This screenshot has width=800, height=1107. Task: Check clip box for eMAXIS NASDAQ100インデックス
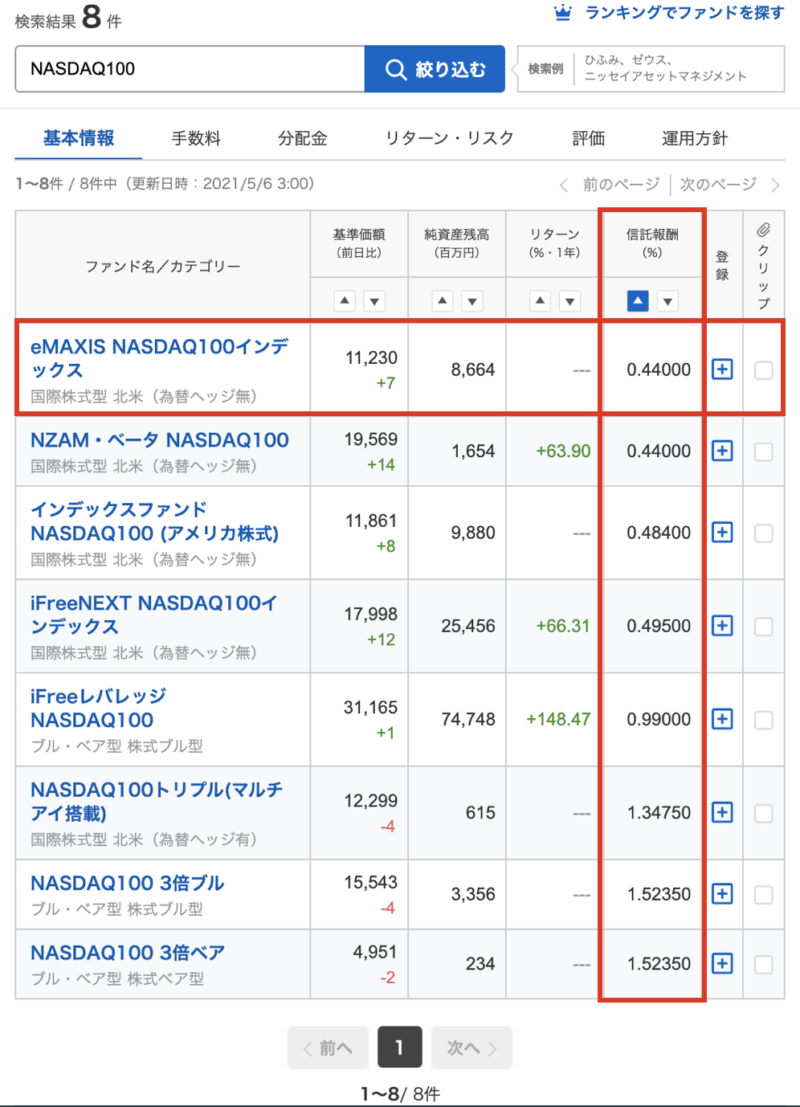pos(763,370)
